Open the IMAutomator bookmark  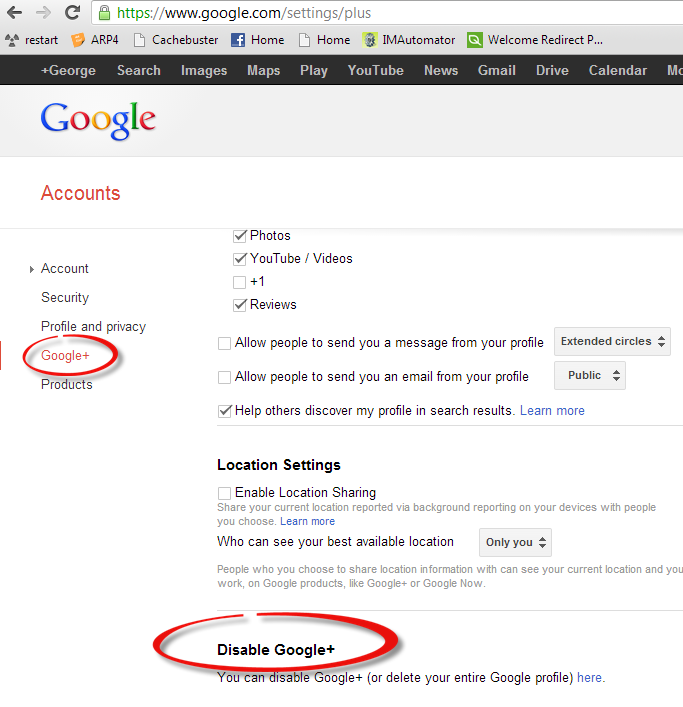(409, 40)
